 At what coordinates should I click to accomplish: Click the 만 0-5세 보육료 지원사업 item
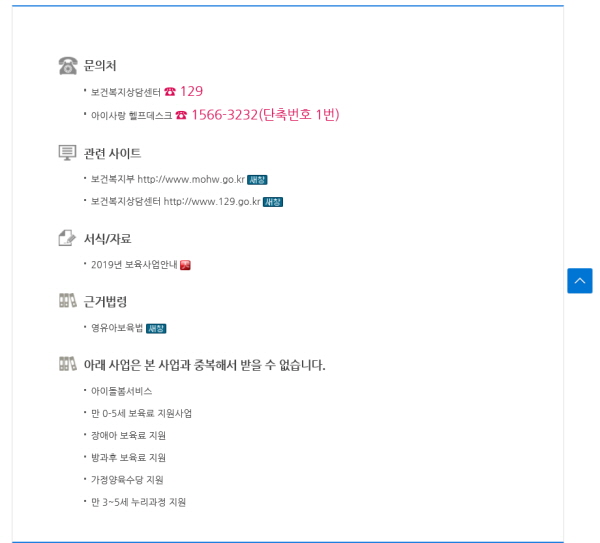click(141, 413)
